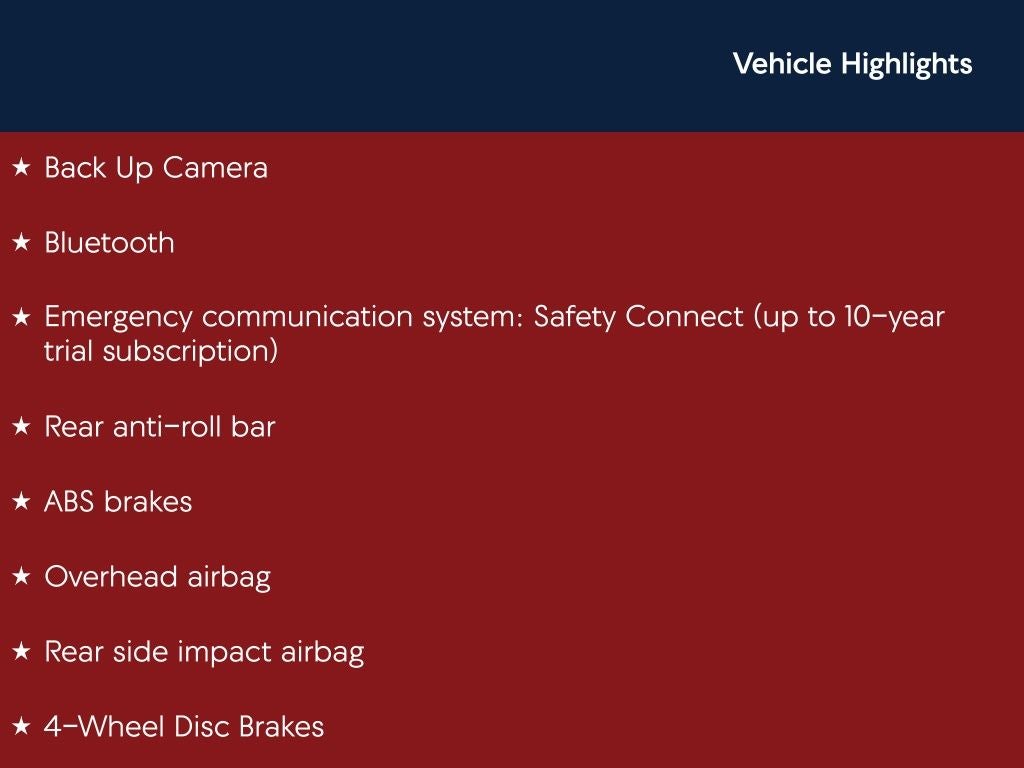
Task: Click the Bluetooth feature text
Action: coord(109,243)
